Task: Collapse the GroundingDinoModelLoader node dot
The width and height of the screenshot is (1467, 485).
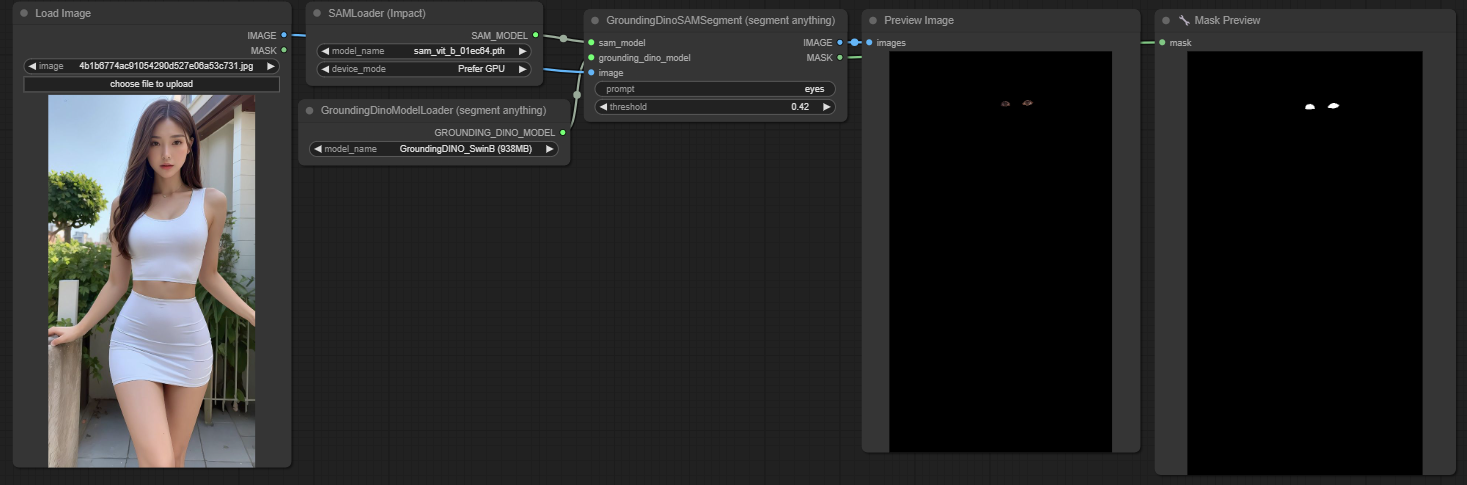Action: pos(310,110)
